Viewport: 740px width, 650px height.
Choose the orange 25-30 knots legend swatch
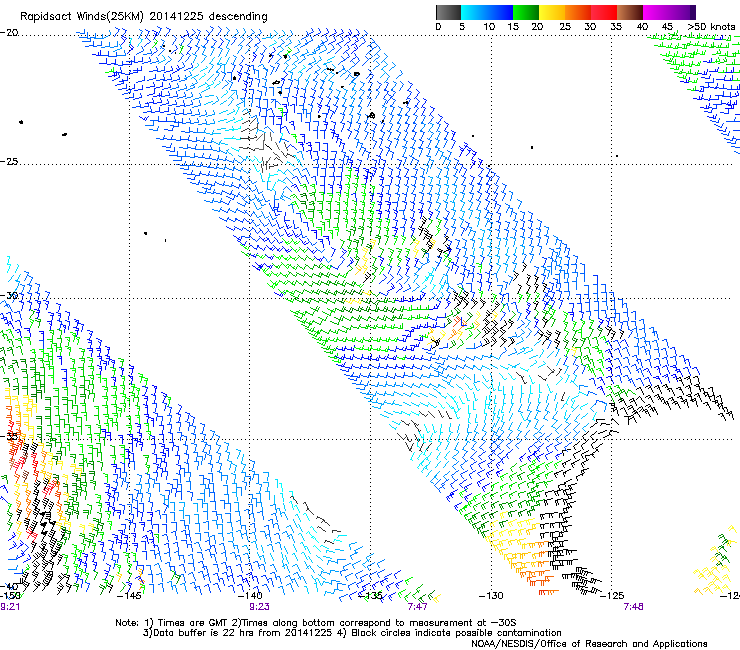coord(578,12)
